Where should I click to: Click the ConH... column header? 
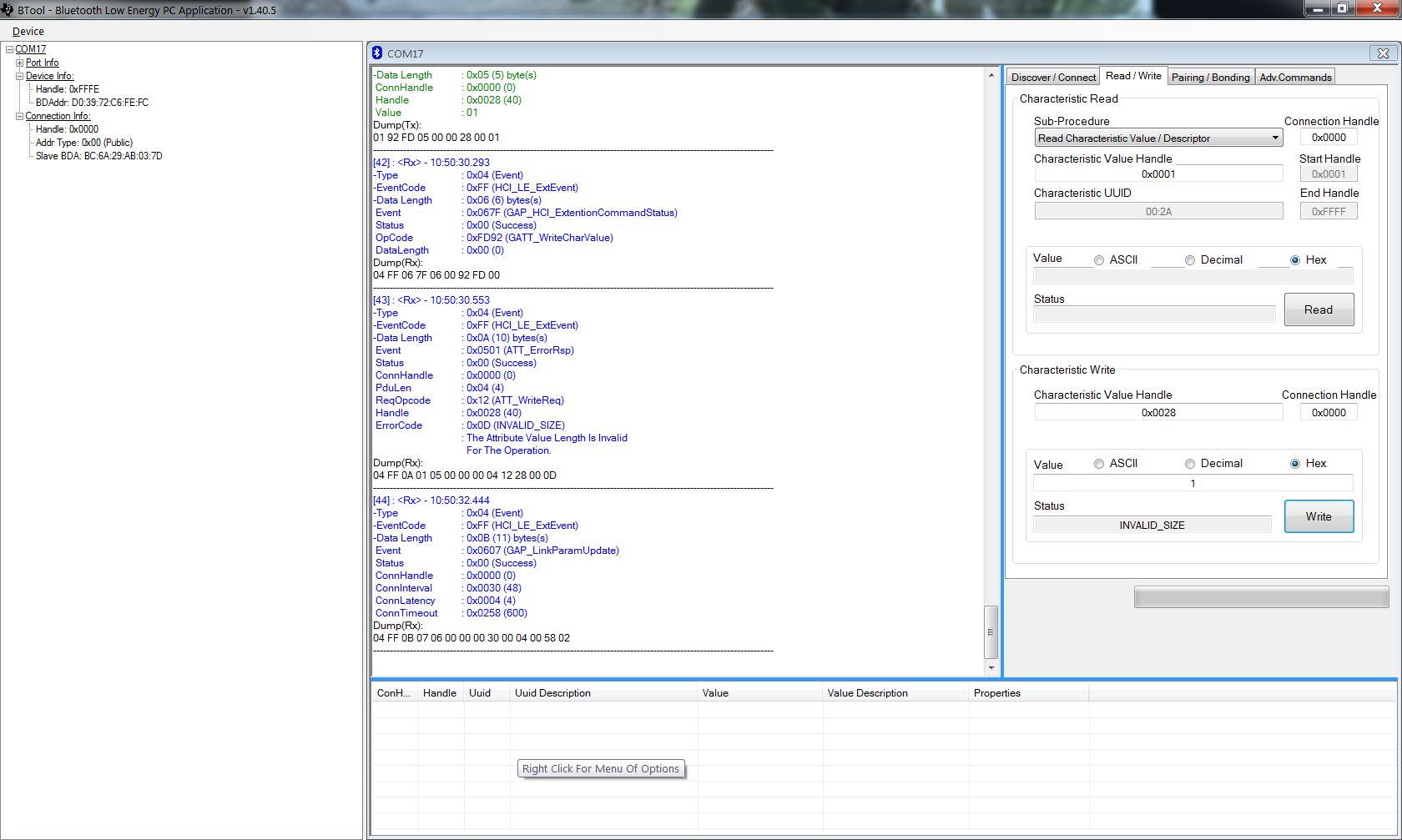pos(394,693)
